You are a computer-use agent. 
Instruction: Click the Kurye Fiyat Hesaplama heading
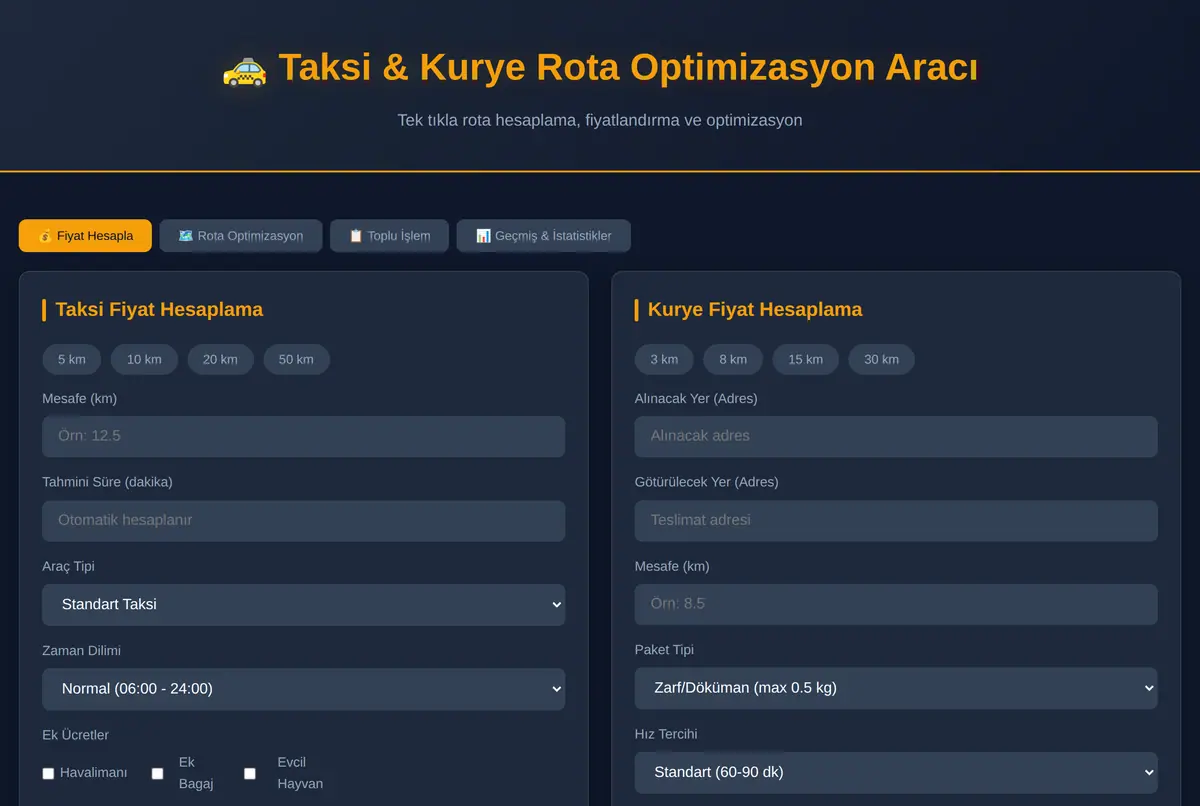click(755, 310)
